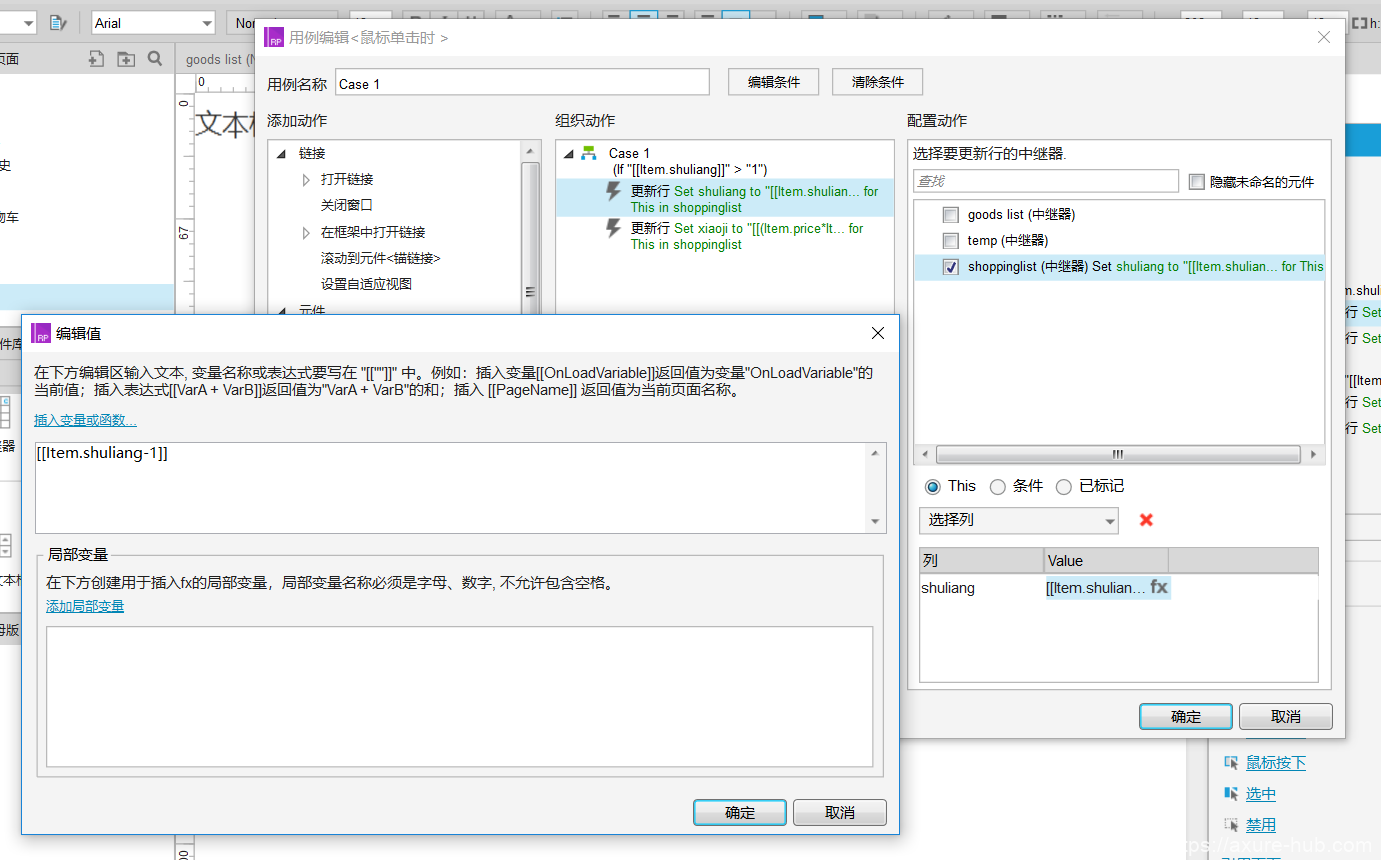
Task: Click the Case 1 tree node icon
Action: 589,153
